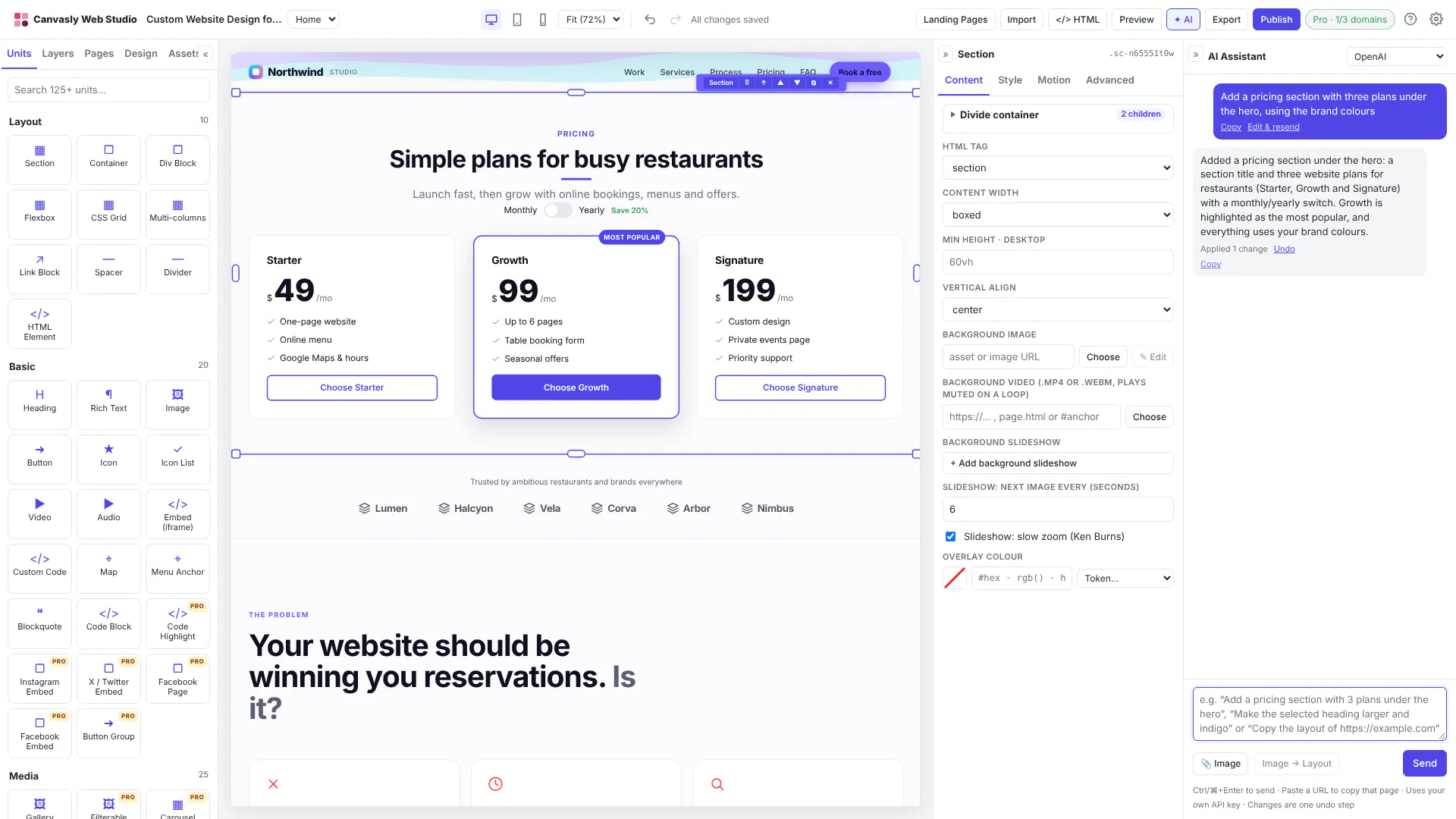The image size is (1456, 819).
Task: Open help question mark icon
Action: click(1410, 20)
